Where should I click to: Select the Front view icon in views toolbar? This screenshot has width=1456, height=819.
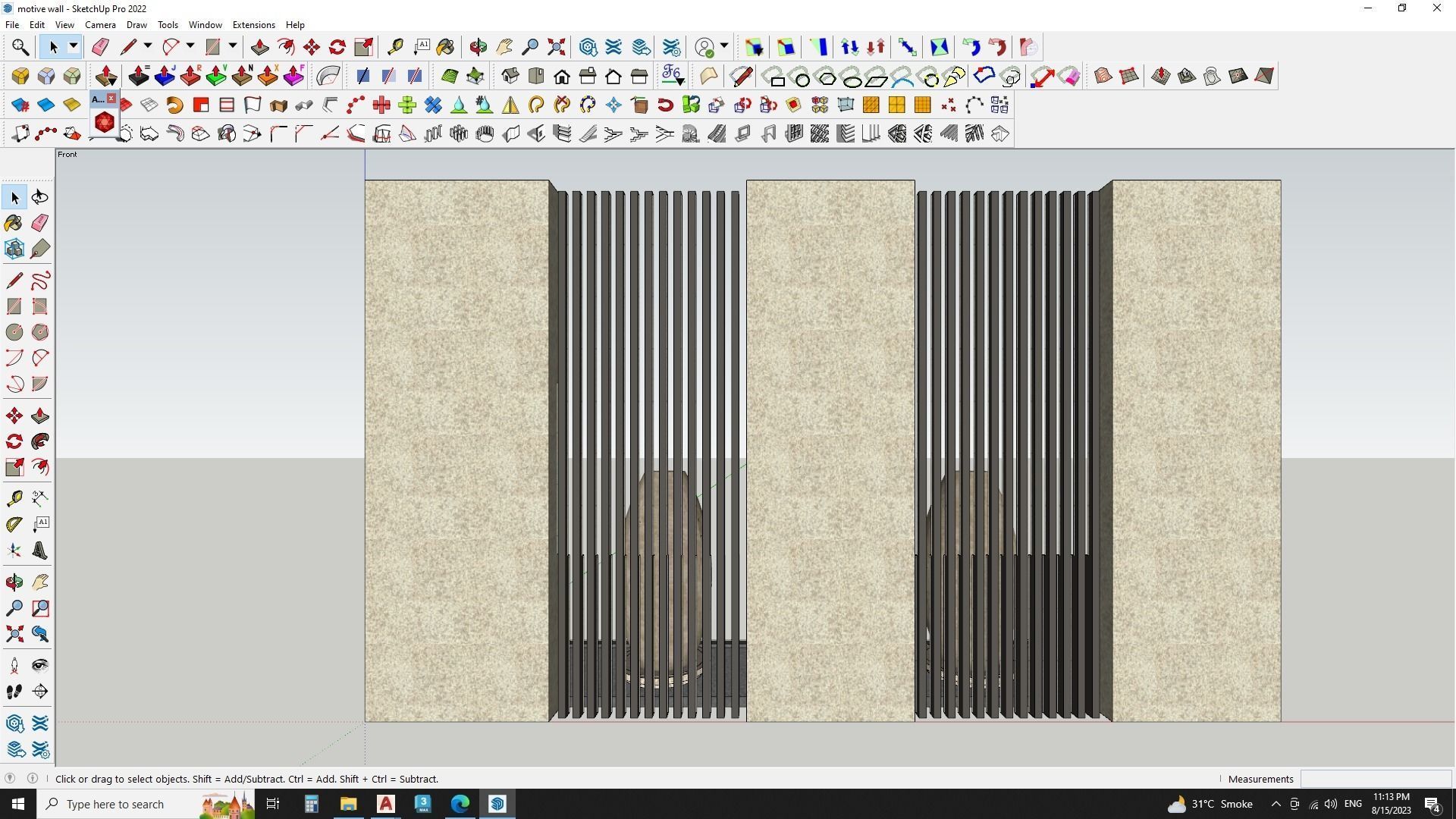[x=562, y=77]
